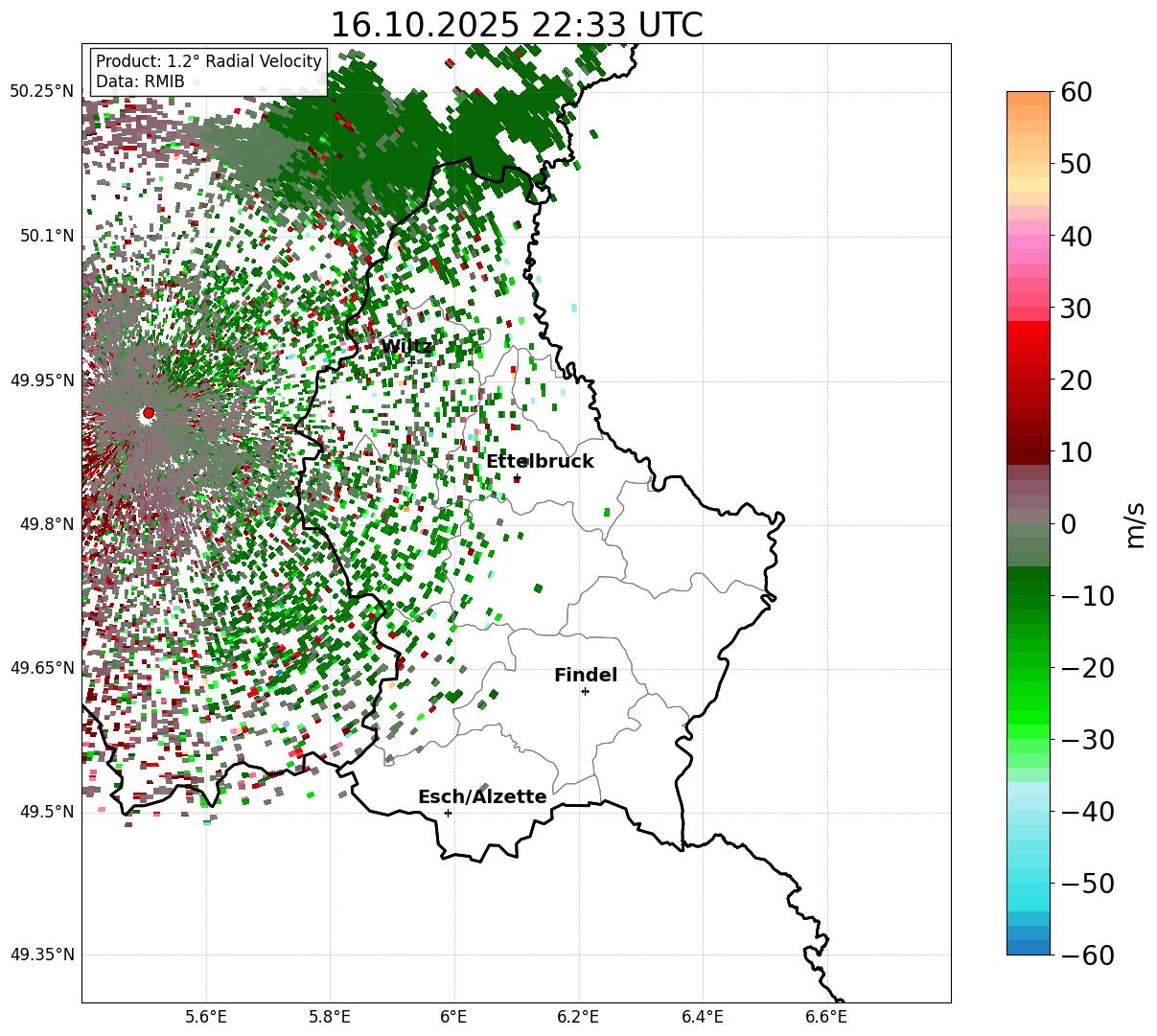Click the 6°E longitude label
The height and width of the screenshot is (1036, 1157).
pos(454,1016)
